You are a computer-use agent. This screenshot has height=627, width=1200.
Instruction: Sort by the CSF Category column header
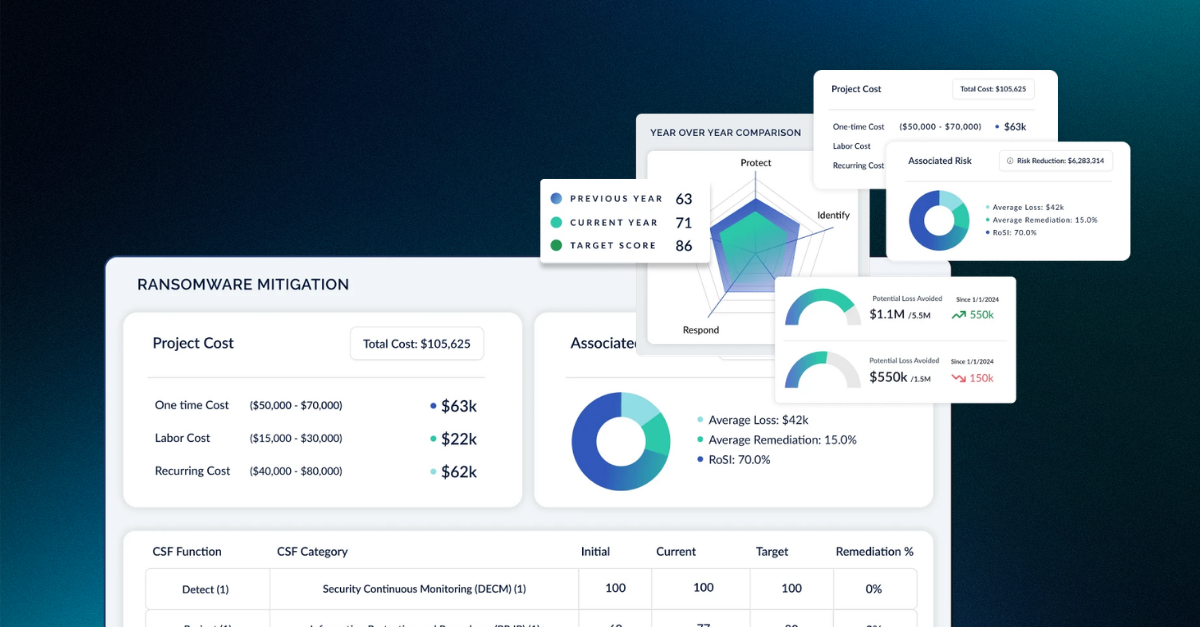pyautogui.click(x=312, y=552)
